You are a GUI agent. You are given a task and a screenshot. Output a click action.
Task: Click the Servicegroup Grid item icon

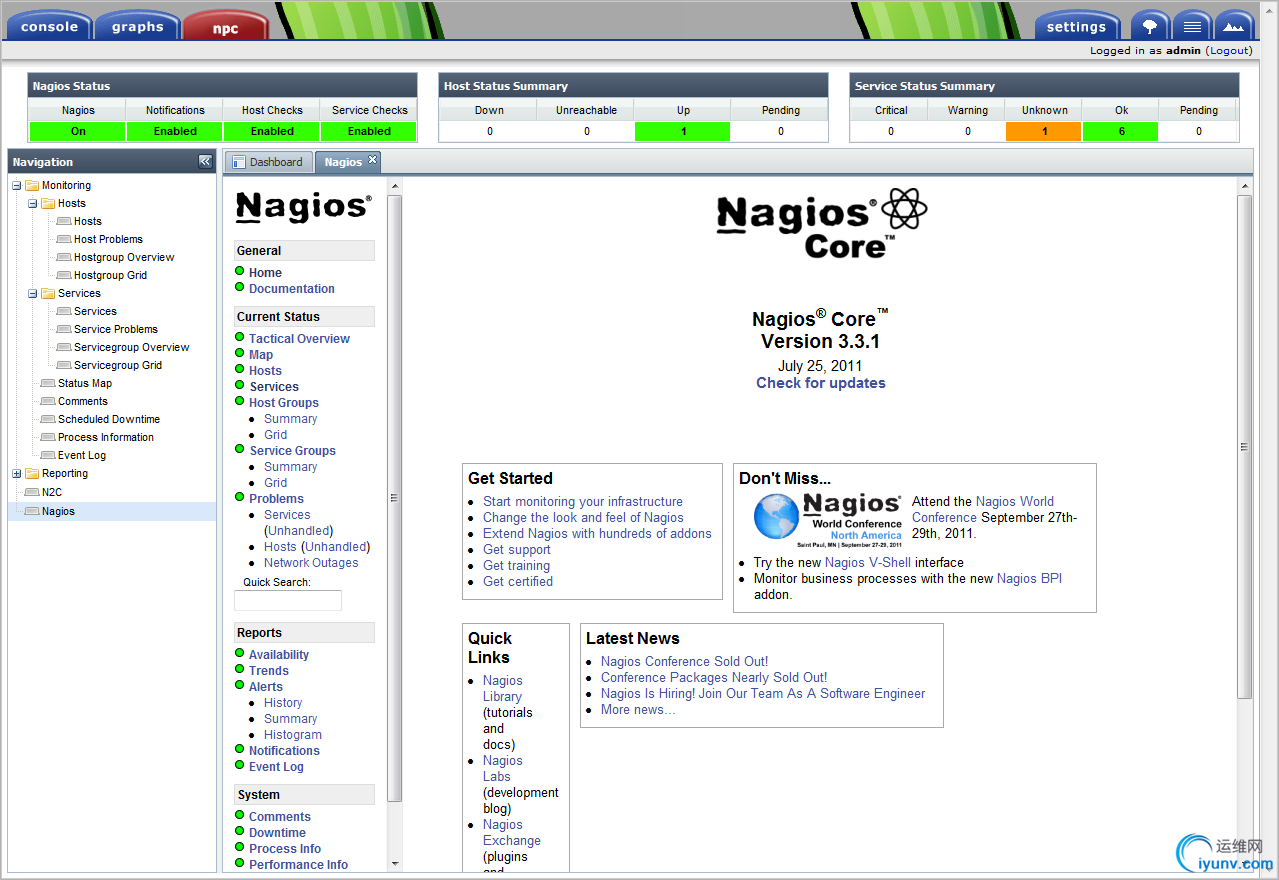[64, 365]
